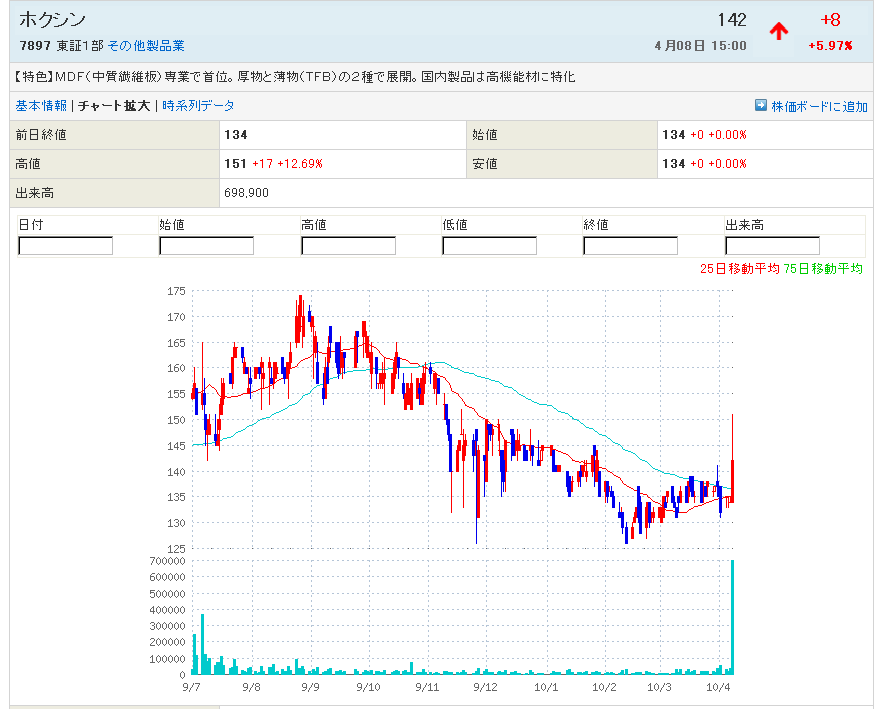The height and width of the screenshot is (709, 881).
Task: Click the +5.97% change value in header
Action: (x=830, y=46)
